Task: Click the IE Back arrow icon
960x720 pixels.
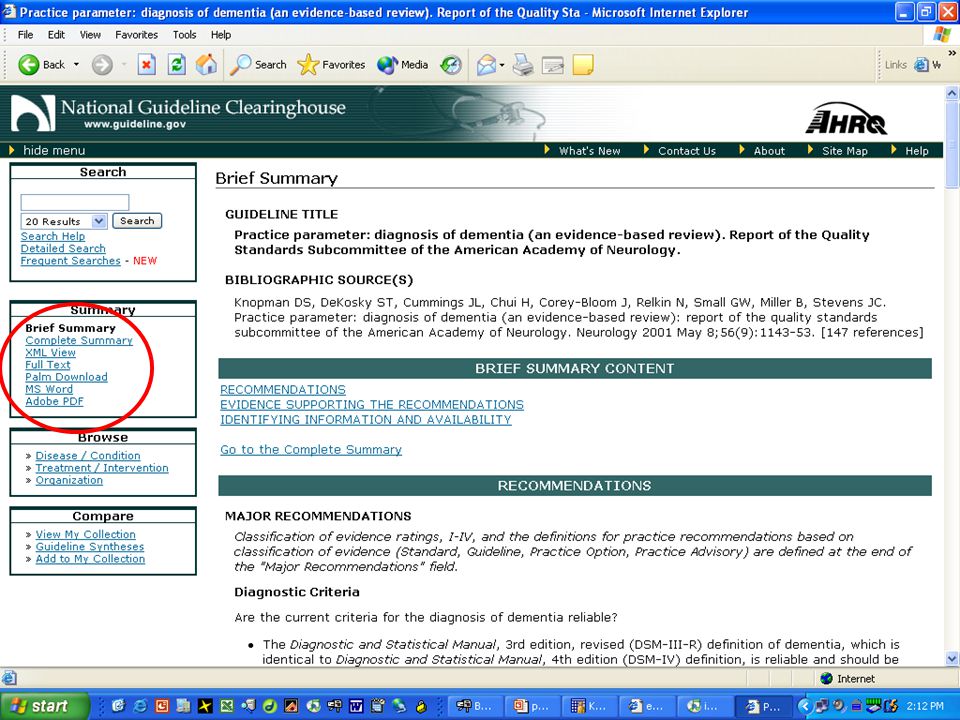Action: (x=28, y=64)
